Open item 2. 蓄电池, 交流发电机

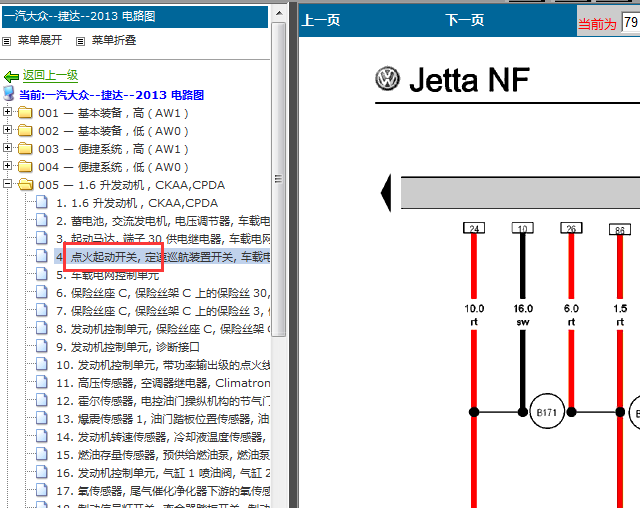pos(163,221)
